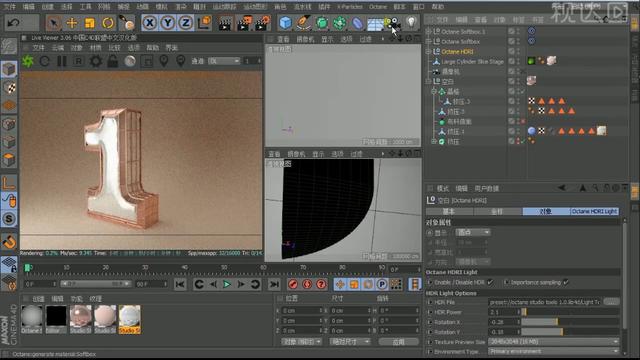640x360 pixels.
Task: Click the red record keyframe button
Action: (293, 284)
